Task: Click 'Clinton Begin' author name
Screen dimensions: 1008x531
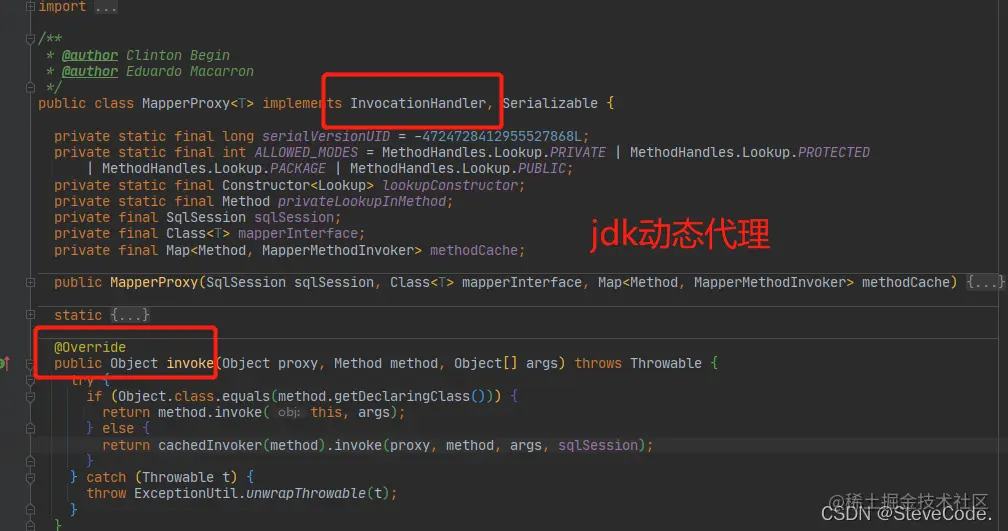Action: pyautogui.click(x=178, y=55)
